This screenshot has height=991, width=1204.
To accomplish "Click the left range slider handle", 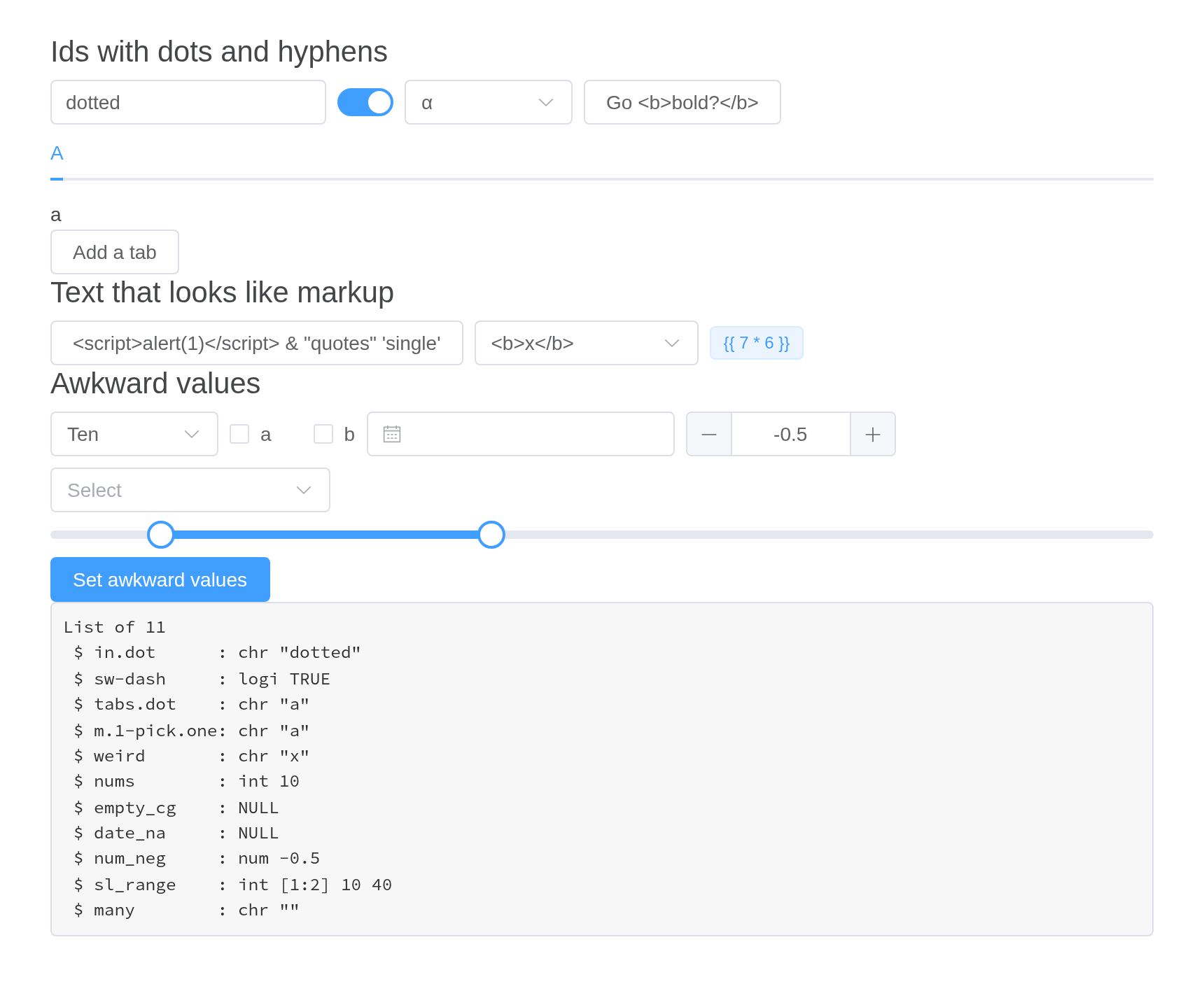I will (161, 535).
